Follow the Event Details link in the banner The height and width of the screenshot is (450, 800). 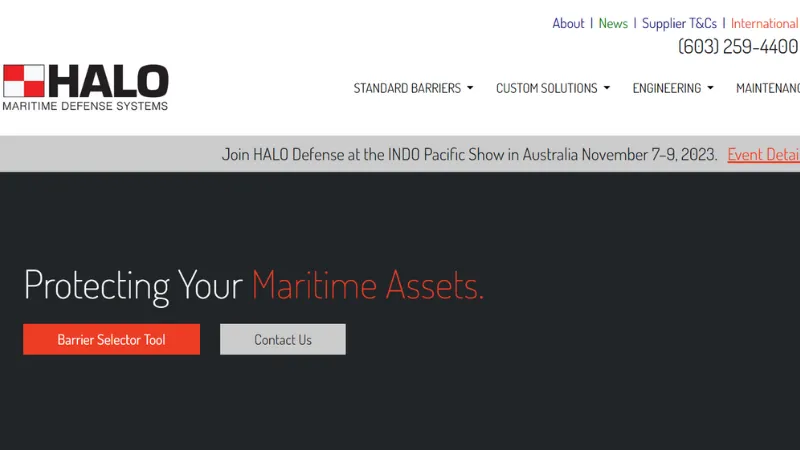[763, 154]
